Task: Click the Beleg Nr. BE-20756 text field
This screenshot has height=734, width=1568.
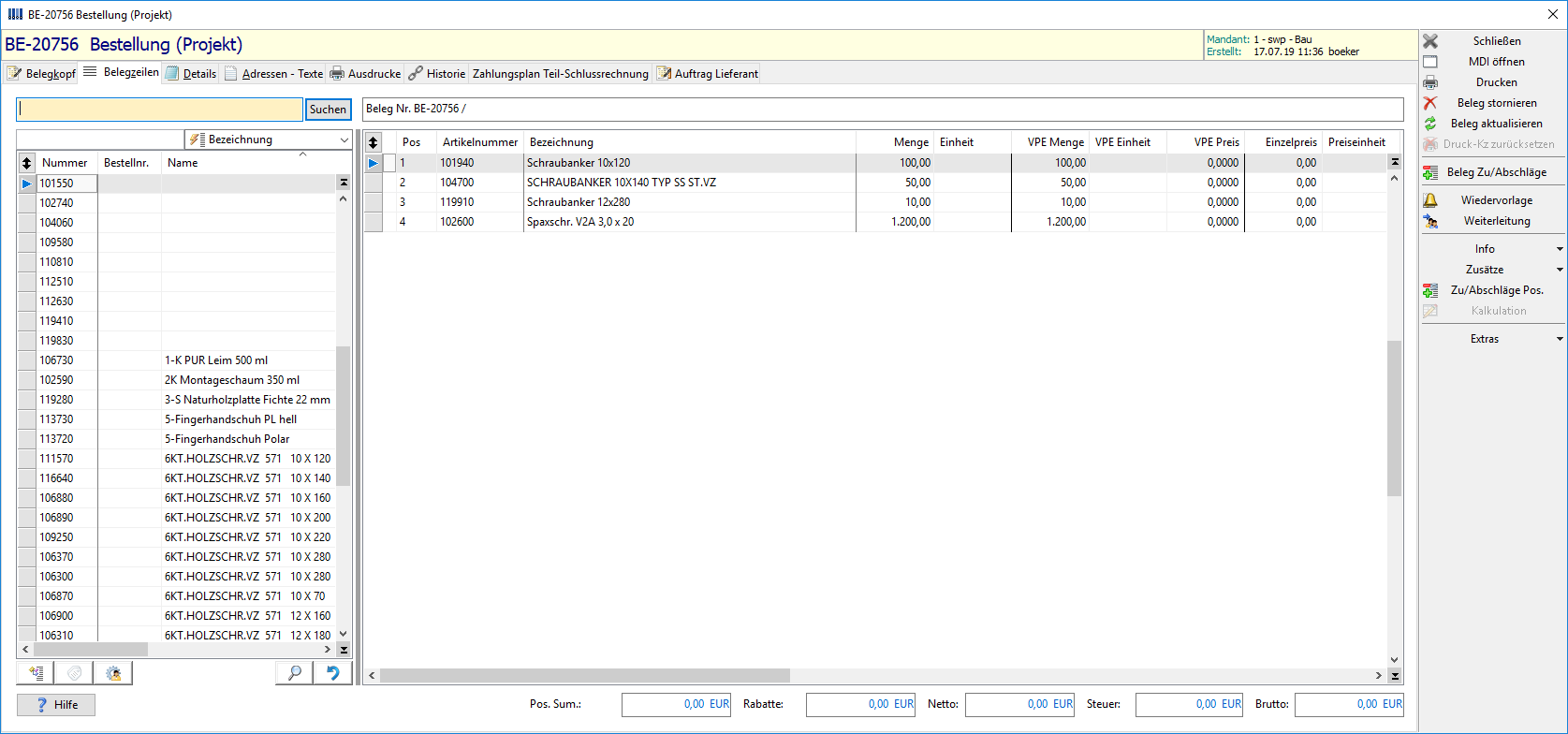Action: tap(883, 109)
